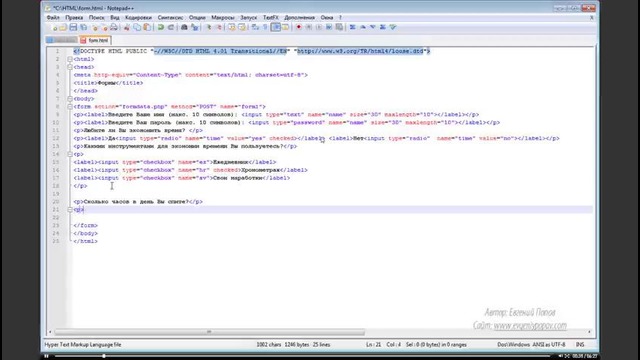The width and height of the screenshot is (640, 360).
Task: Toggle word wrap toolbar icon
Action: pos(255,27)
